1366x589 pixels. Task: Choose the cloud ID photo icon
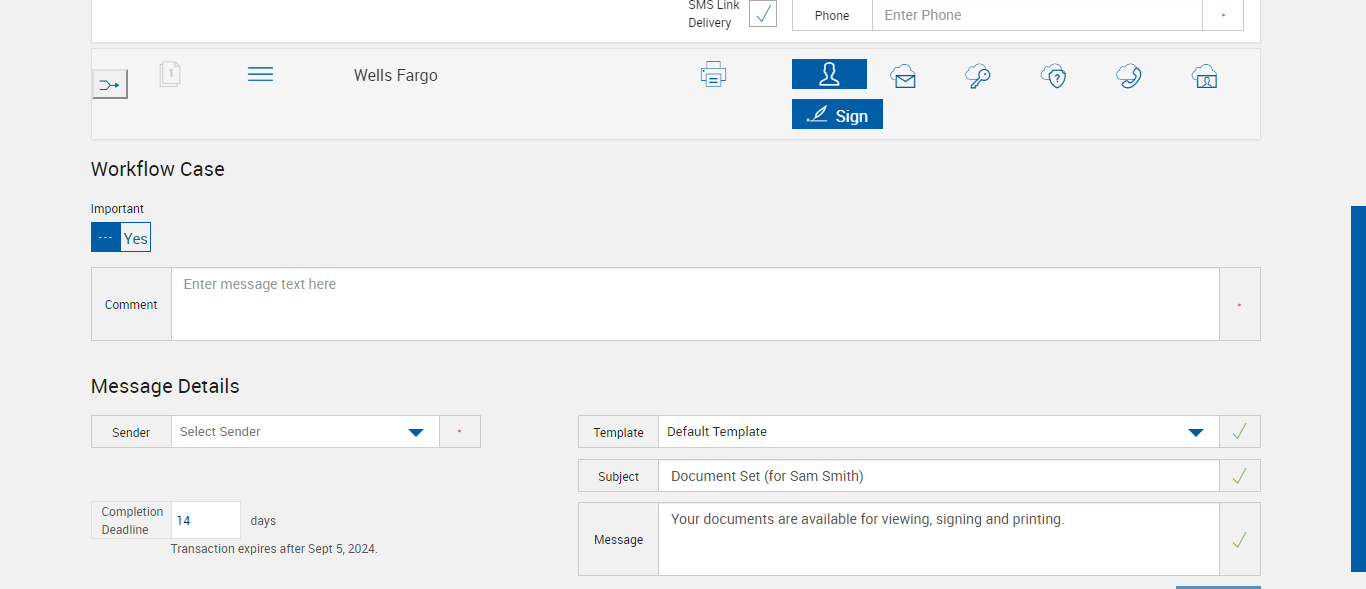(x=1204, y=76)
